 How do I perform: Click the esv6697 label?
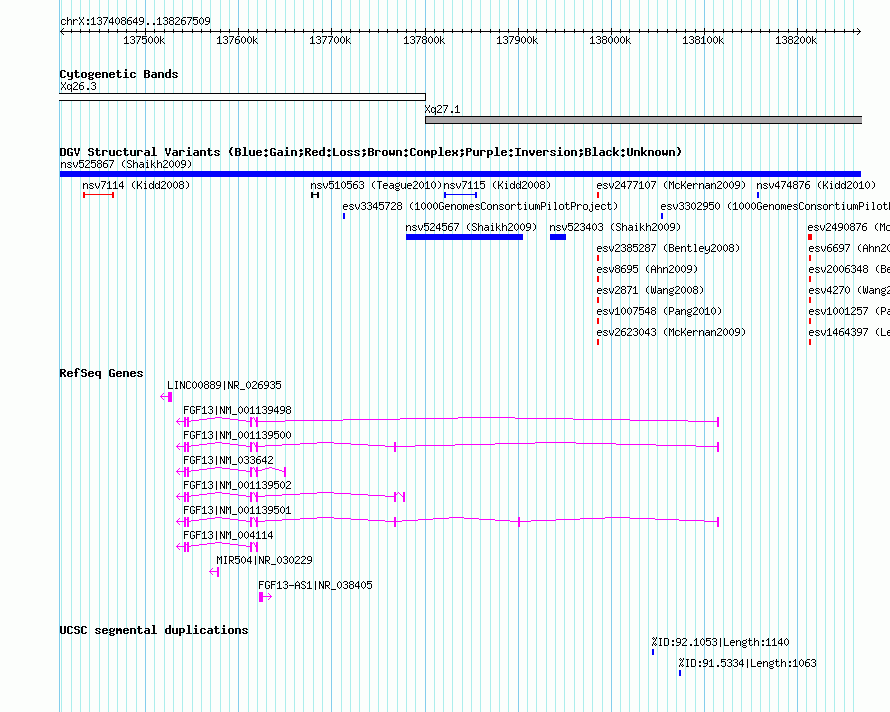coord(849,248)
